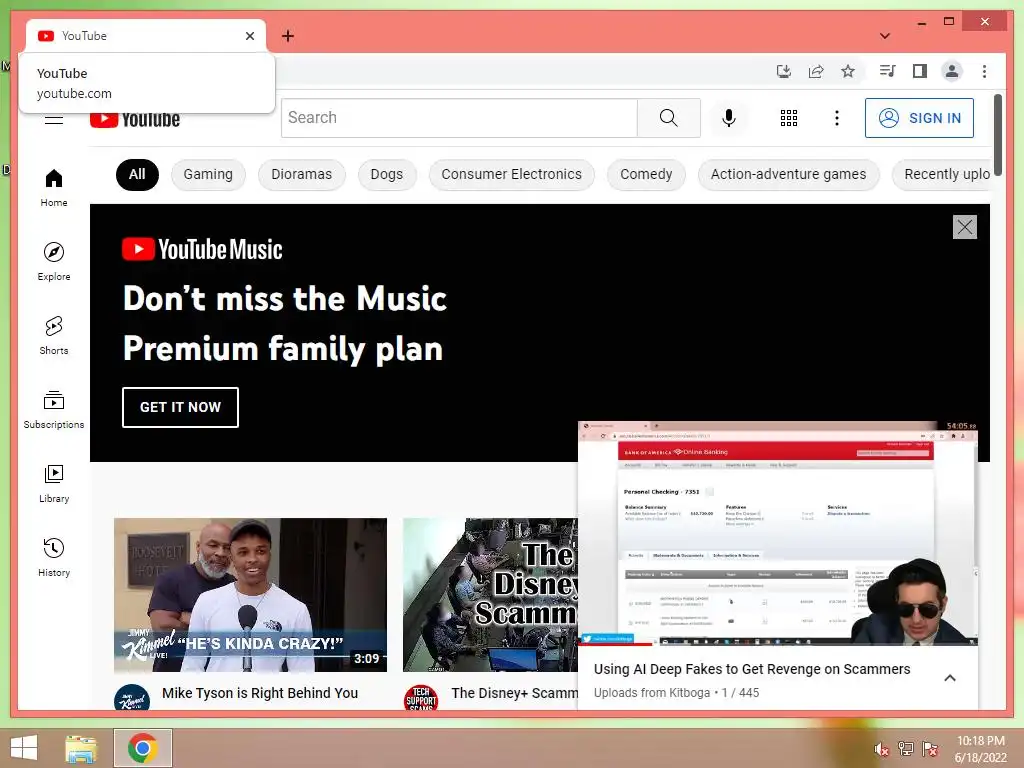This screenshot has width=1024, height=768.
Task: Click the miniplayer title about Deep Fakes
Action: click(752, 669)
